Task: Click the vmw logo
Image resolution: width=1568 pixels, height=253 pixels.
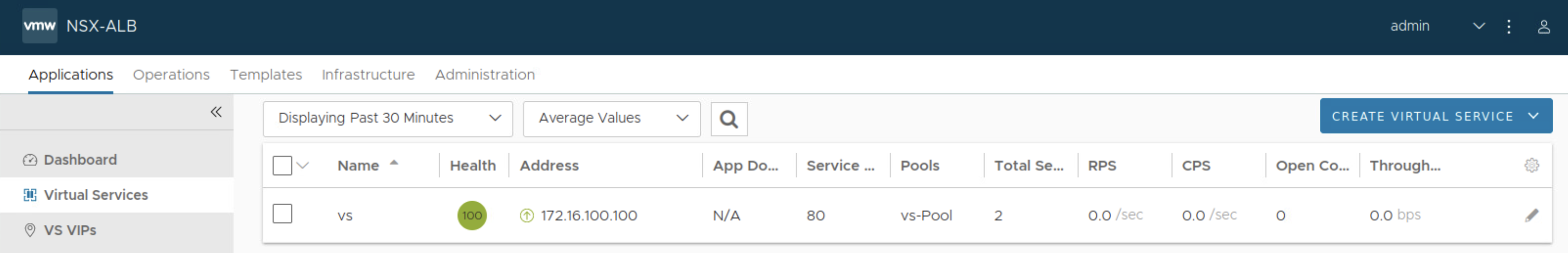Action: click(39, 26)
